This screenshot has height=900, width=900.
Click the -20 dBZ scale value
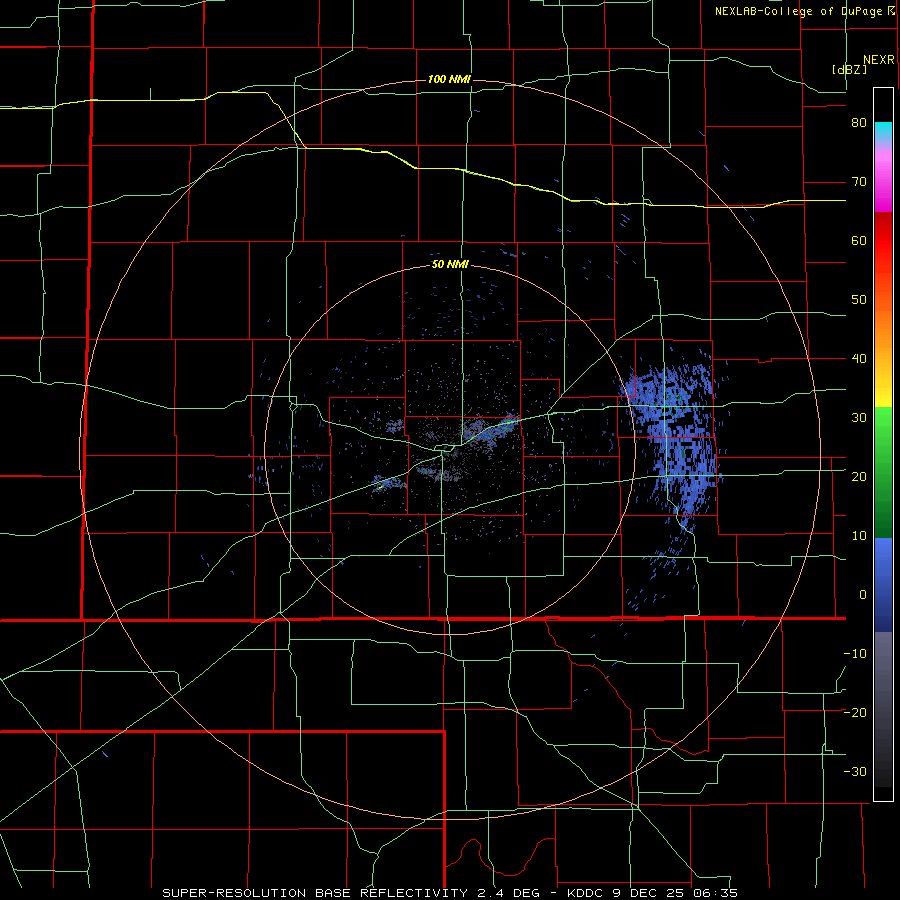point(855,712)
